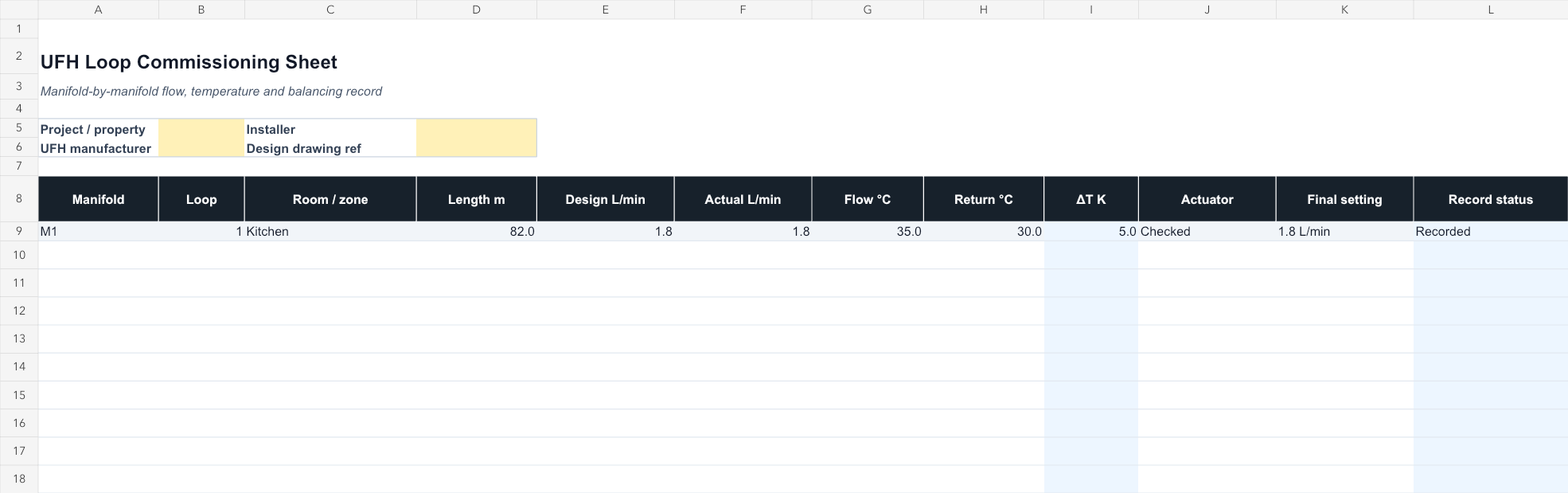
Task: Select the 82.0 length cell
Action: coord(477,232)
